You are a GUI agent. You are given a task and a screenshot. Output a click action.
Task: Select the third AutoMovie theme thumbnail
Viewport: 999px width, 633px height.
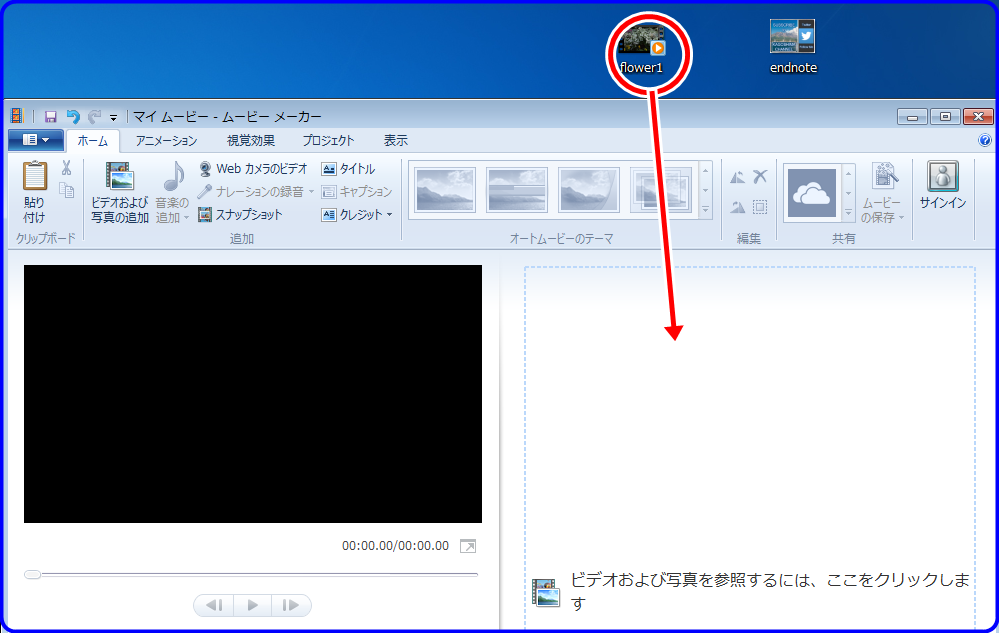(x=589, y=190)
